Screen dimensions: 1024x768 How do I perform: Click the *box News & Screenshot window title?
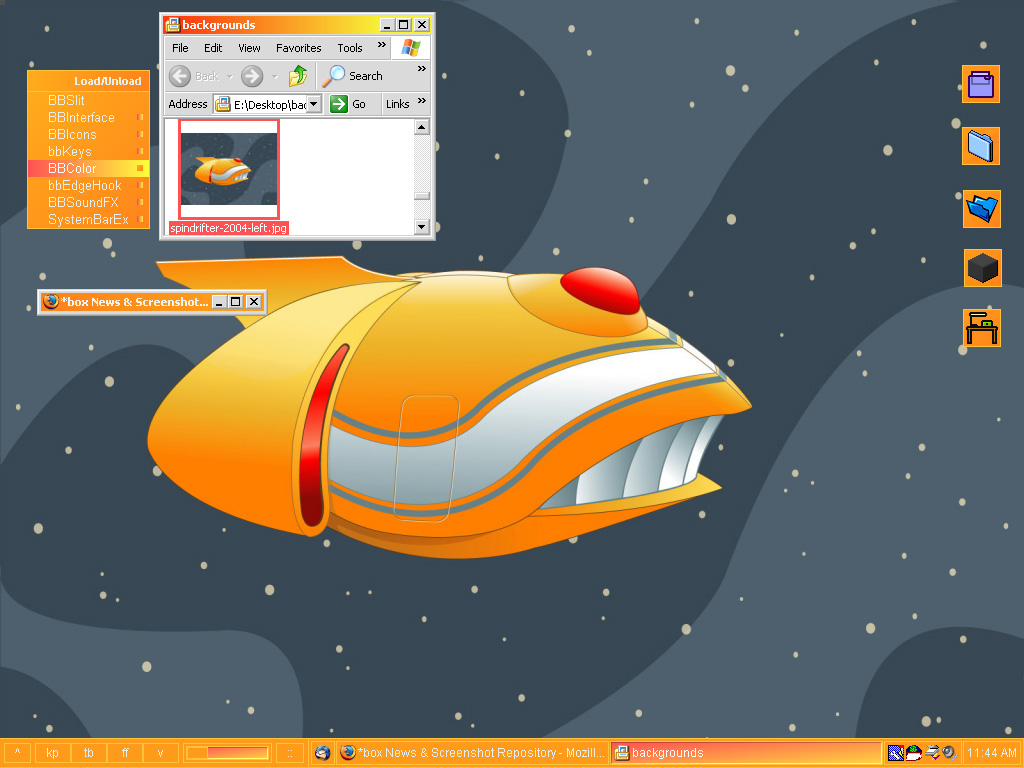coord(135,302)
